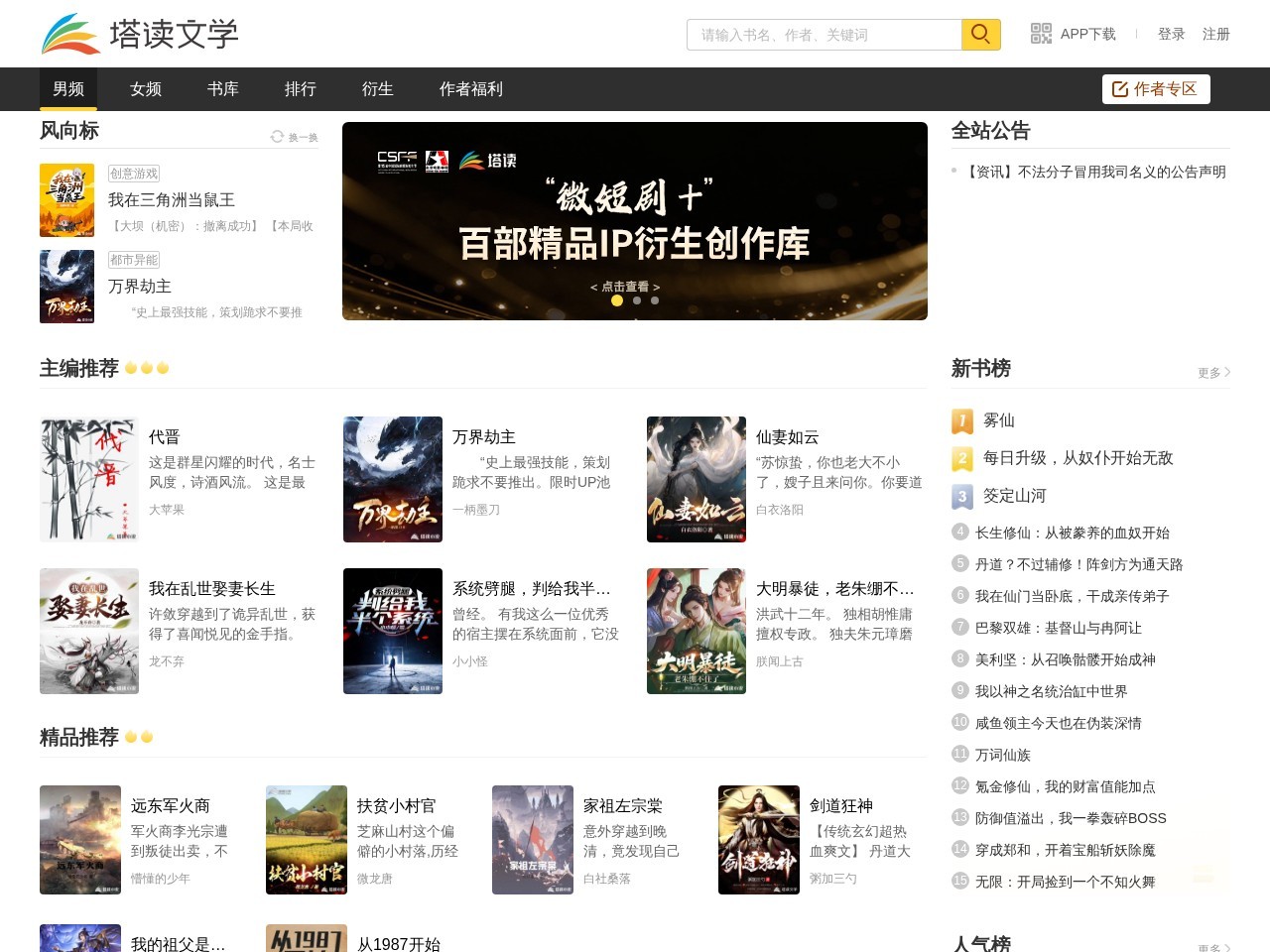
Task: Open 万词仙族 ranking entry
Action: point(1003,755)
